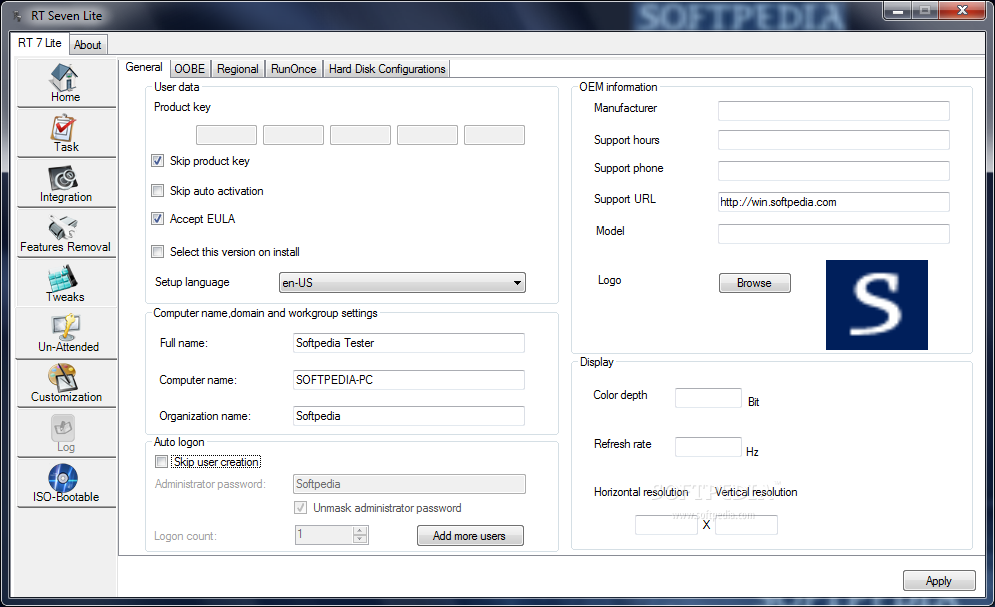
Task: Open the ISO-Bootable section
Action: point(66,483)
